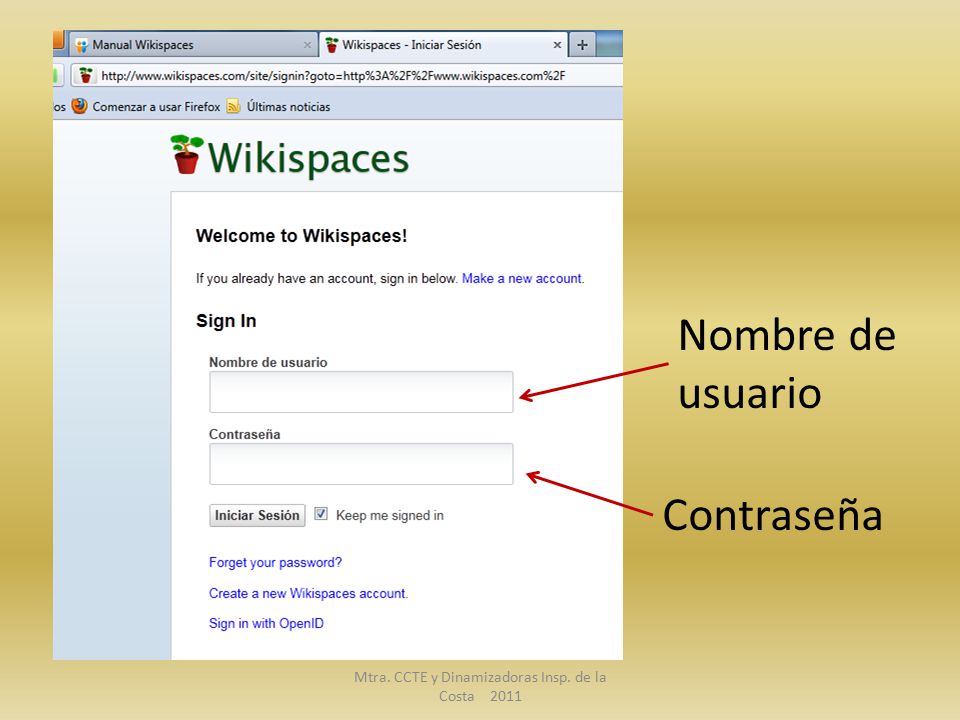Screen dimensions: 960x720
Task: Click the RSS feed icon in bookmarks bar
Action: click(x=233, y=107)
